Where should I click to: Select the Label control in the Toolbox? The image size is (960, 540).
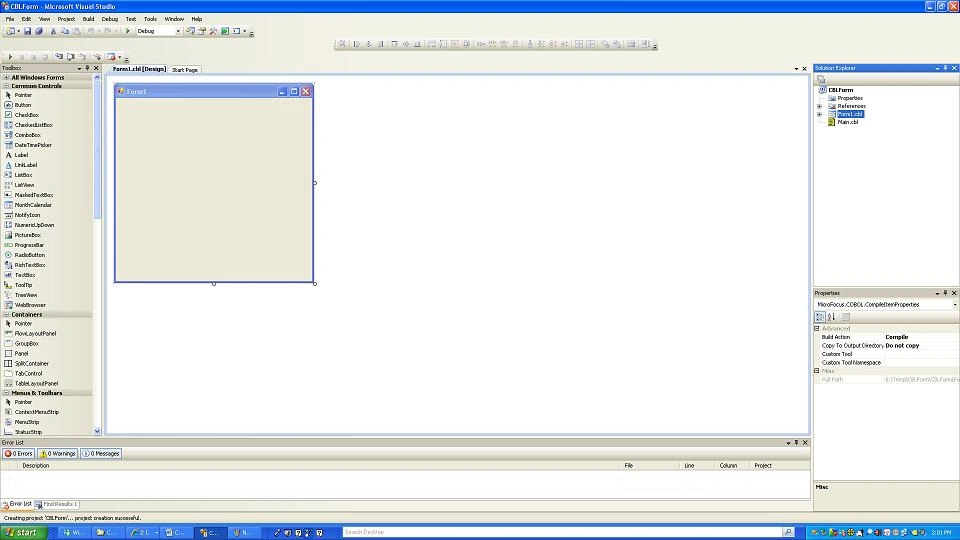(21, 155)
